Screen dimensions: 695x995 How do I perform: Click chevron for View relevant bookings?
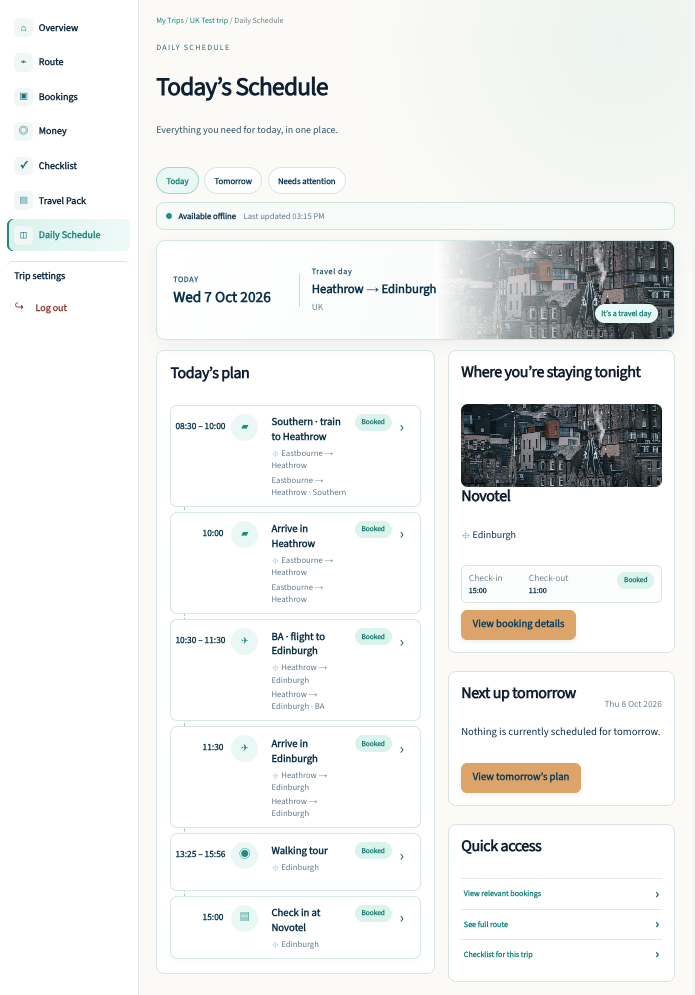(x=657, y=894)
